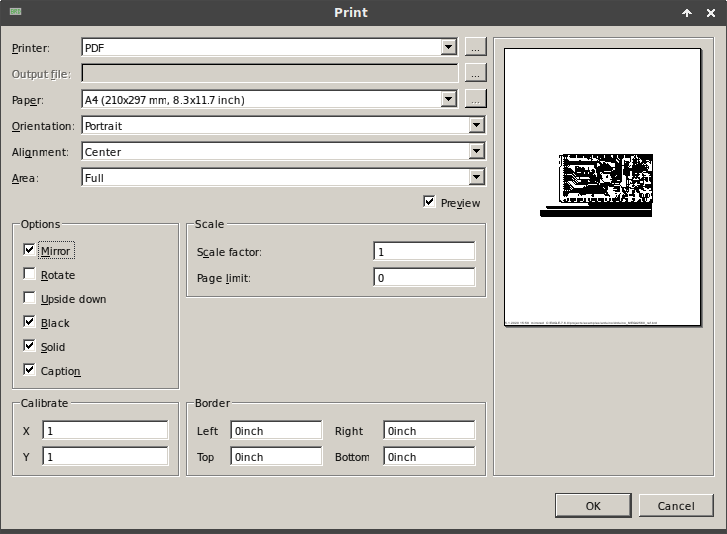The height and width of the screenshot is (534, 727).
Task: Open the Orientation dropdown
Action: 476,126
